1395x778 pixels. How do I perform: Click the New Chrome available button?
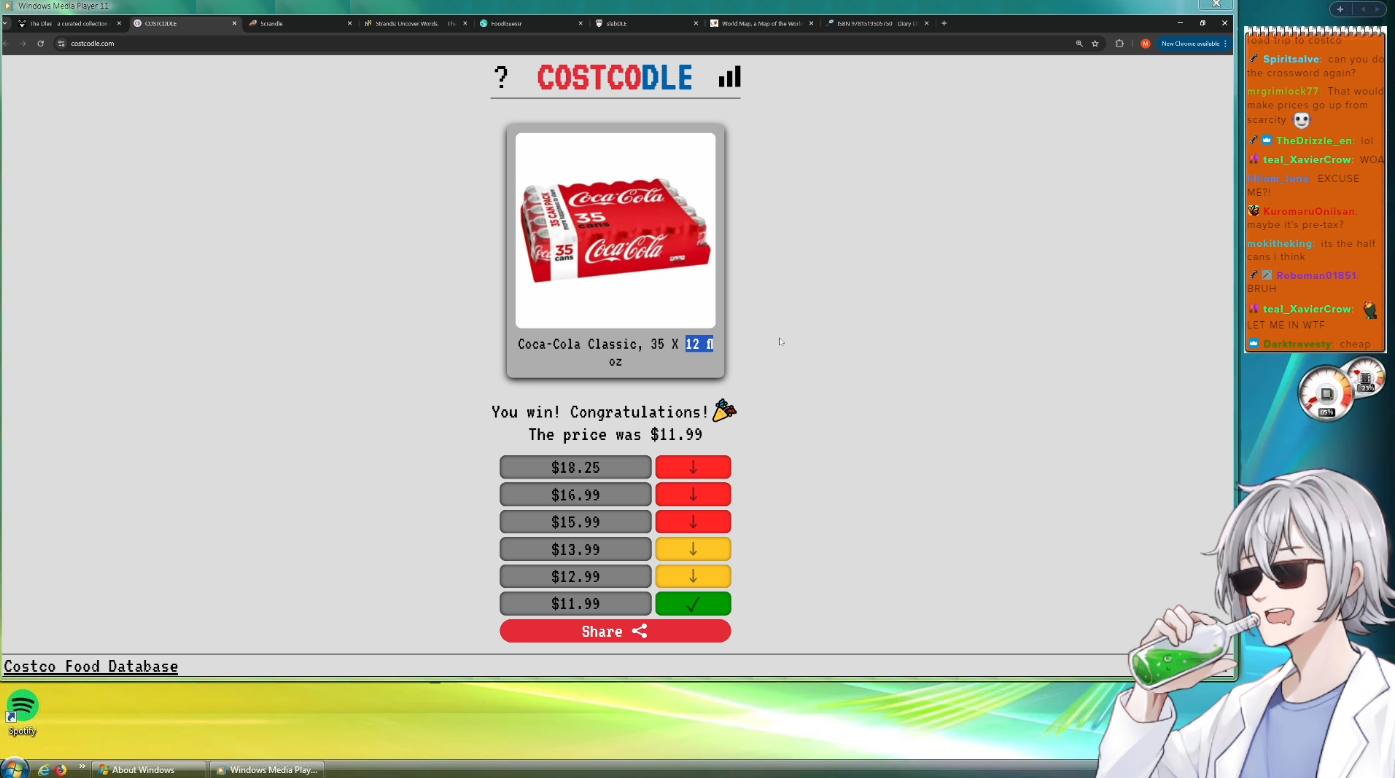click(1192, 43)
